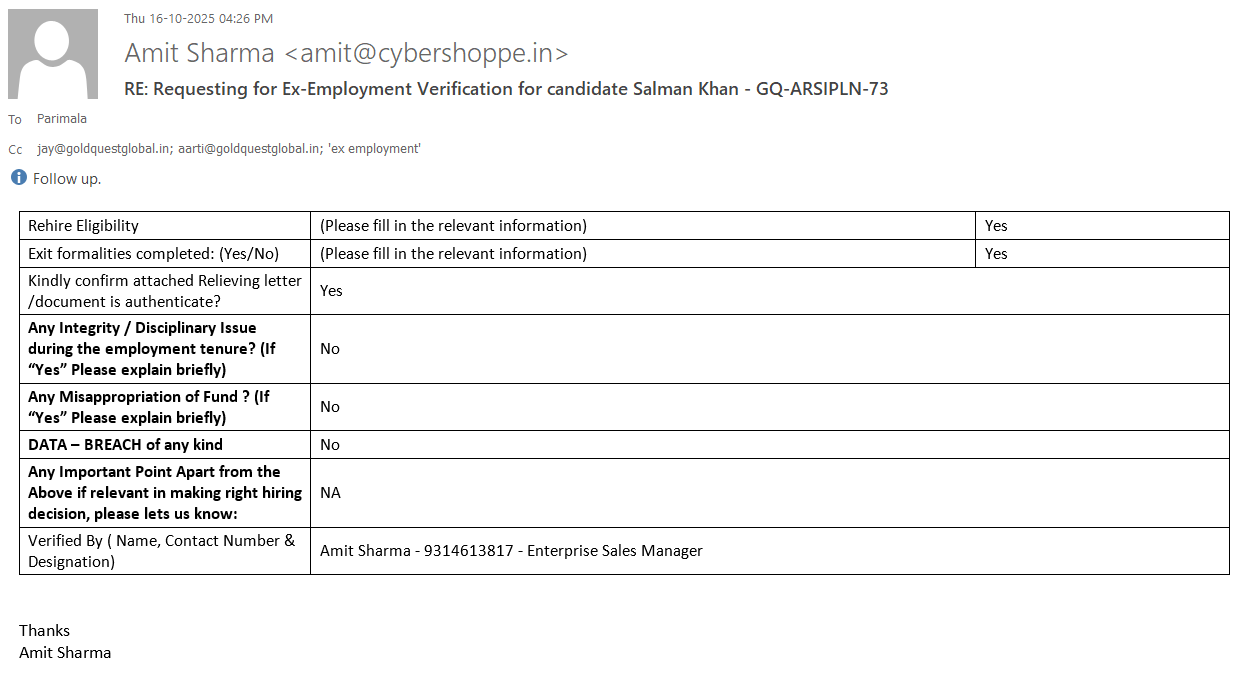This screenshot has height=677, width=1256.
Task: Click the Yes answer for Exit formalities
Action: coord(996,254)
